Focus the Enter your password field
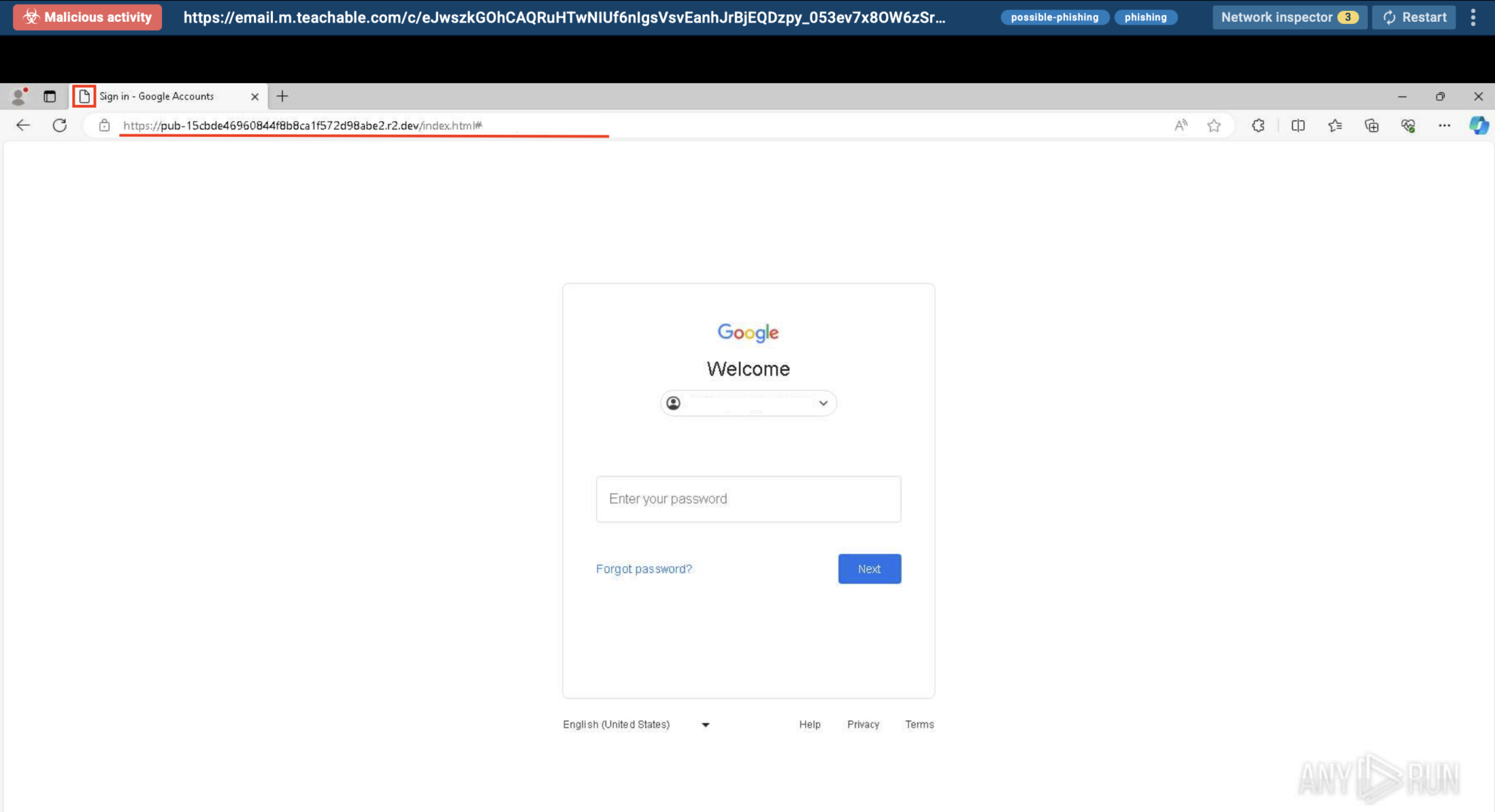The height and width of the screenshot is (812, 1495). [x=748, y=499]
